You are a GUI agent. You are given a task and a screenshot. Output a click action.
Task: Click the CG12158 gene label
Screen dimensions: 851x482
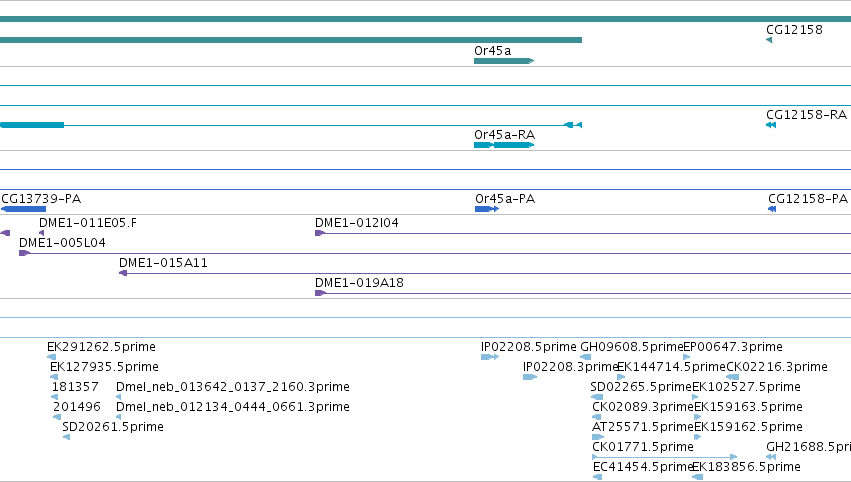click(x=794, y=30)
